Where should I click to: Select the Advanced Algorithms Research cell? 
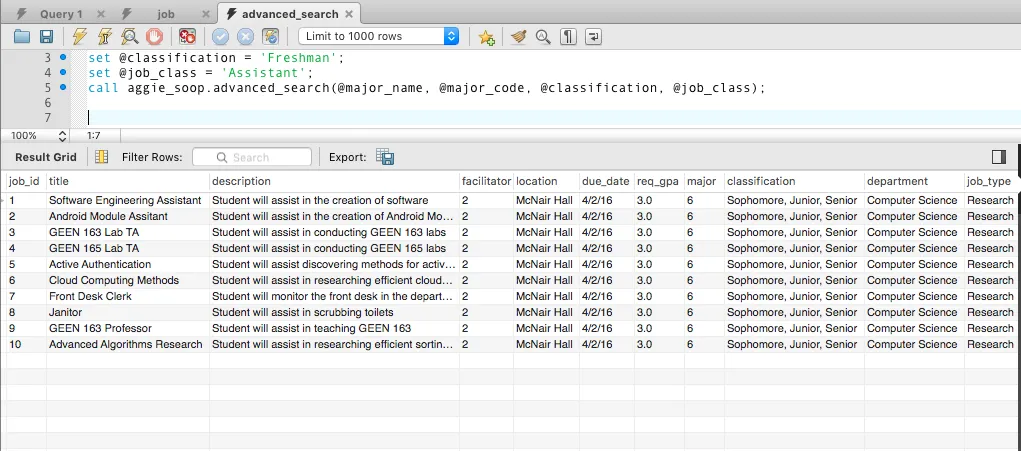click(128, 344)
